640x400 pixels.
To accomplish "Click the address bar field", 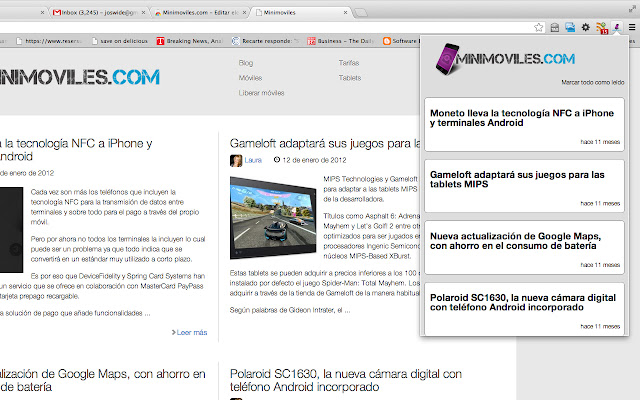I will pos(265,27).
